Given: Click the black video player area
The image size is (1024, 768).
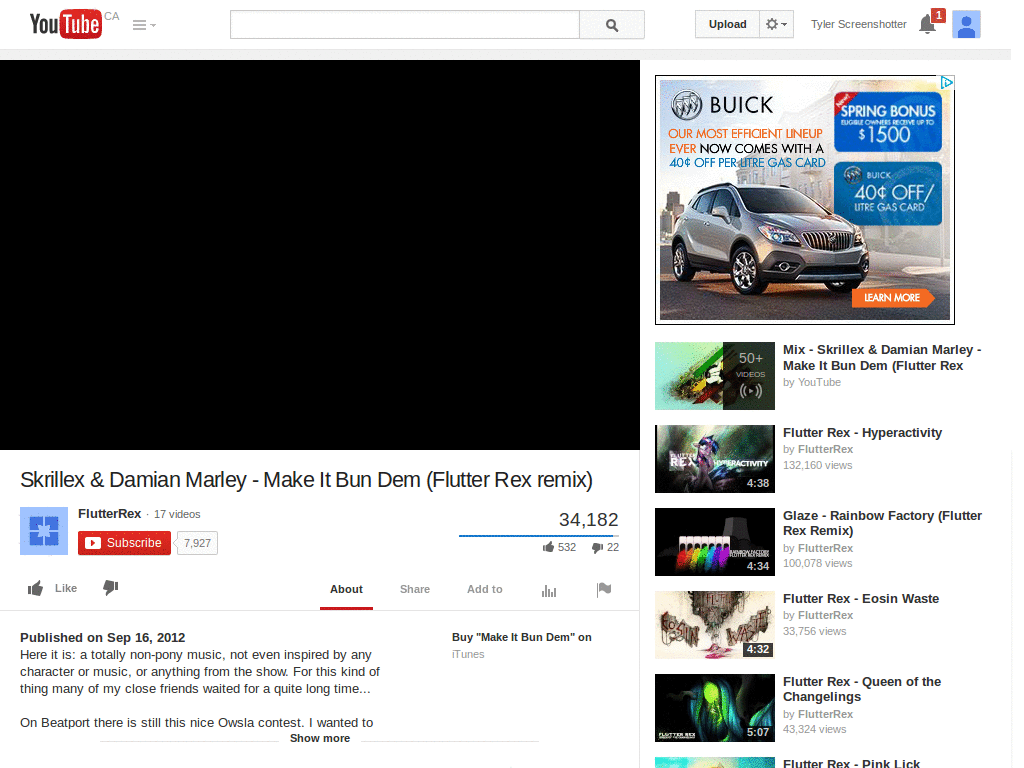Looking at the screenshot, I should coord(319,255).
